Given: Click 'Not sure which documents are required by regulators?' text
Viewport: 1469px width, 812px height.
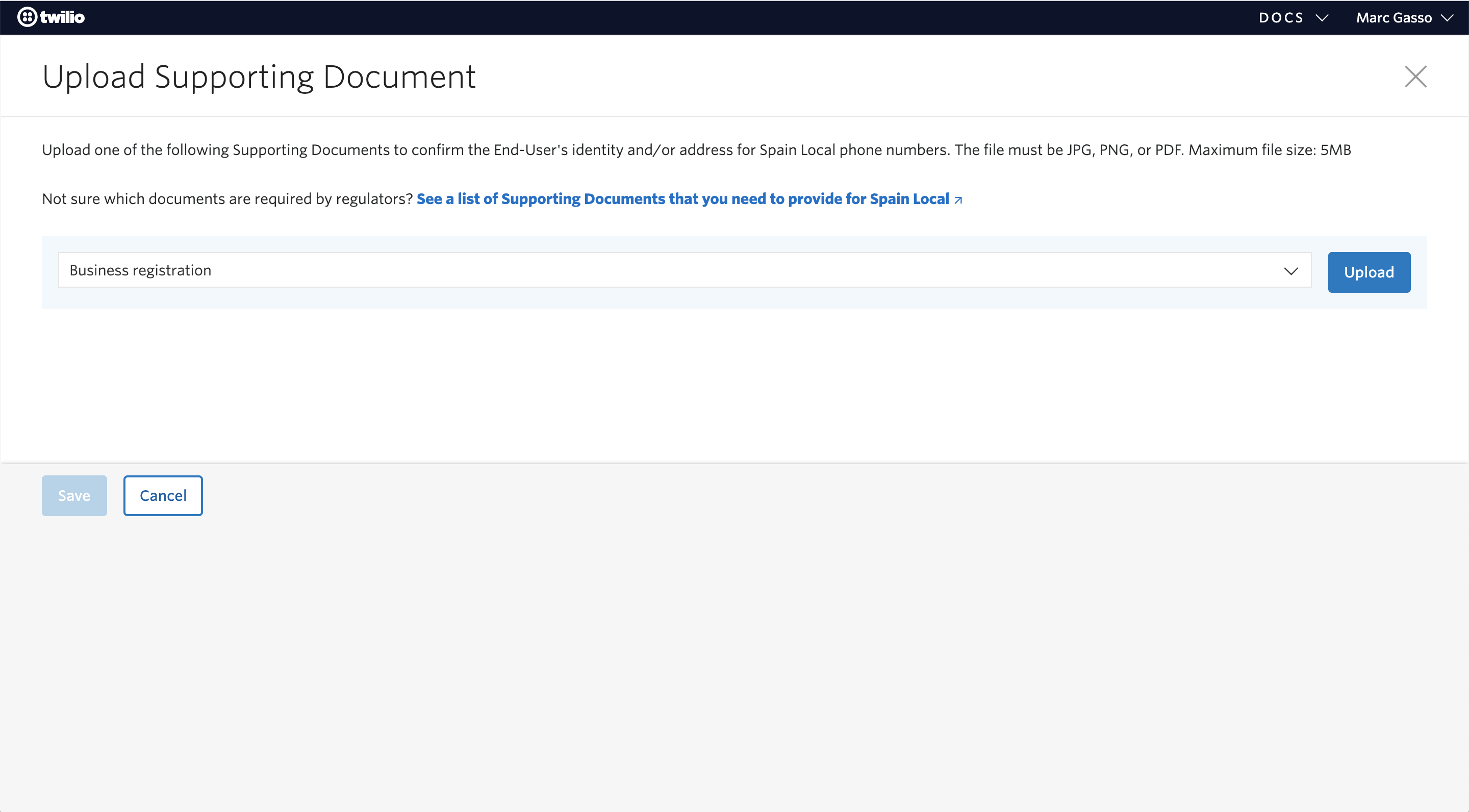Looking at the screenshot, I should point(227,199).
